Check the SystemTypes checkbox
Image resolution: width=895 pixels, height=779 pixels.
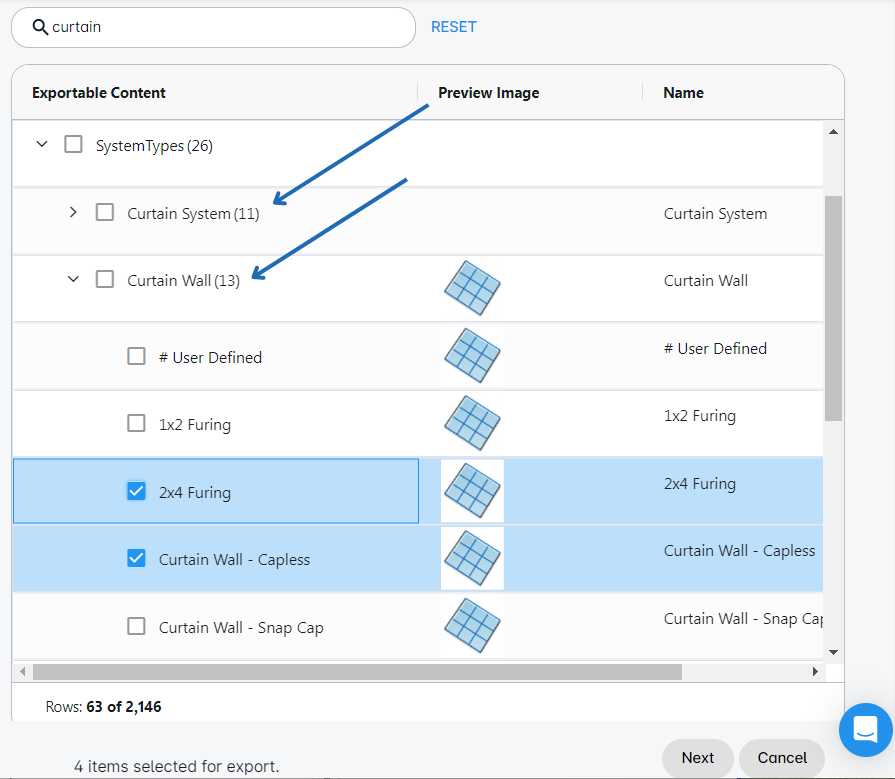(x=73, y=145)
